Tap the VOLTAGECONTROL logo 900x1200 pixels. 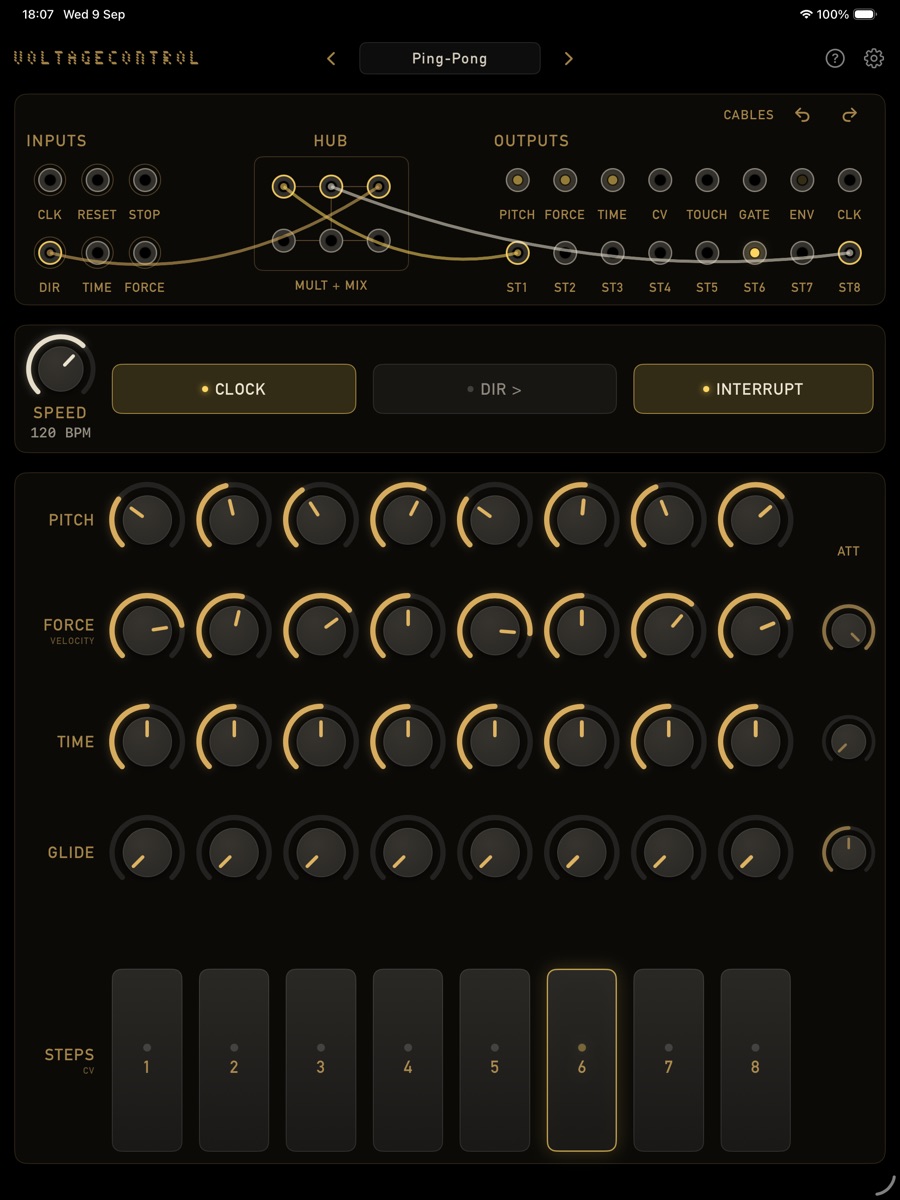106,58
